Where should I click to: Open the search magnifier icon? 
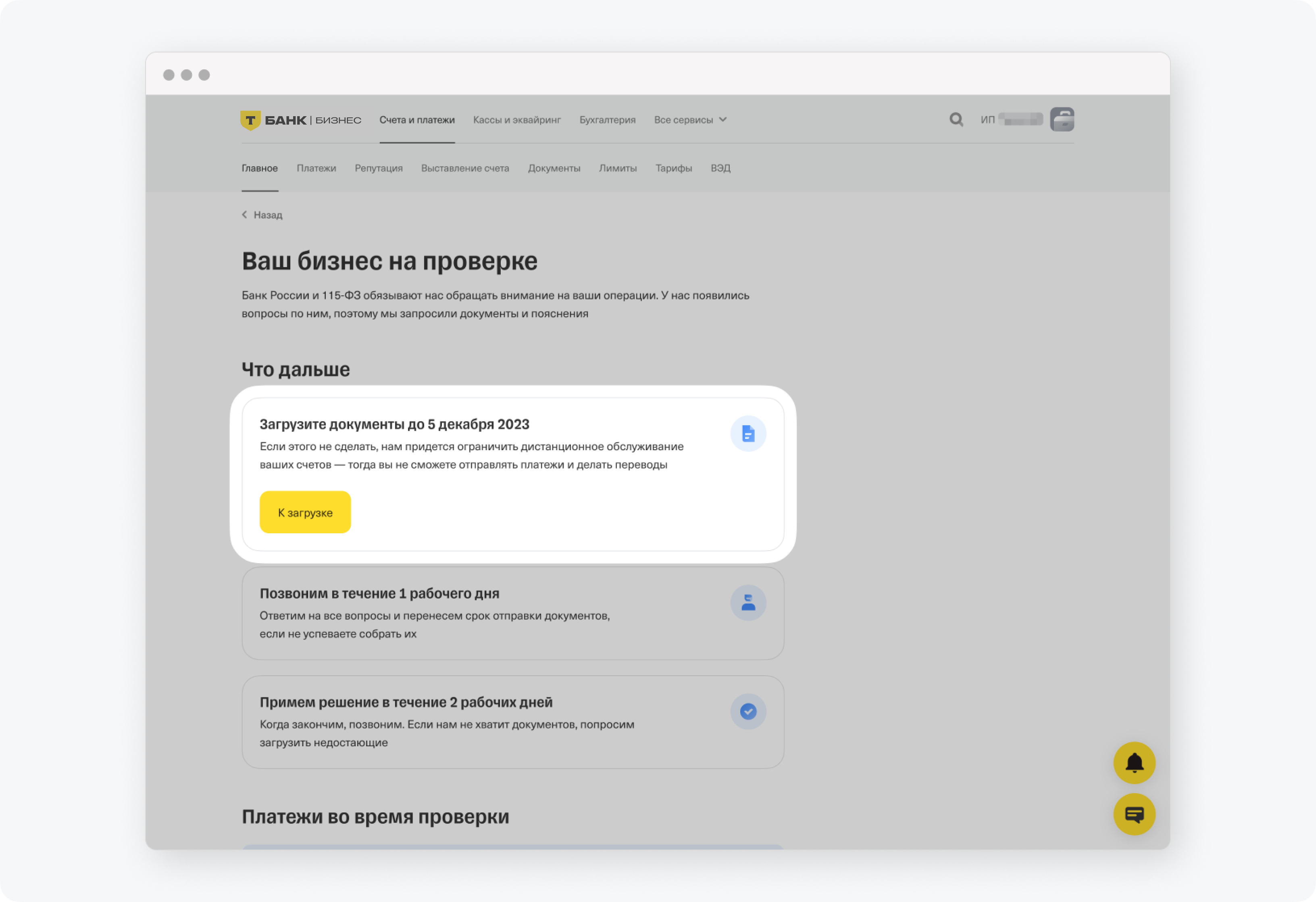pyautogui.click(x=956, y=119)
